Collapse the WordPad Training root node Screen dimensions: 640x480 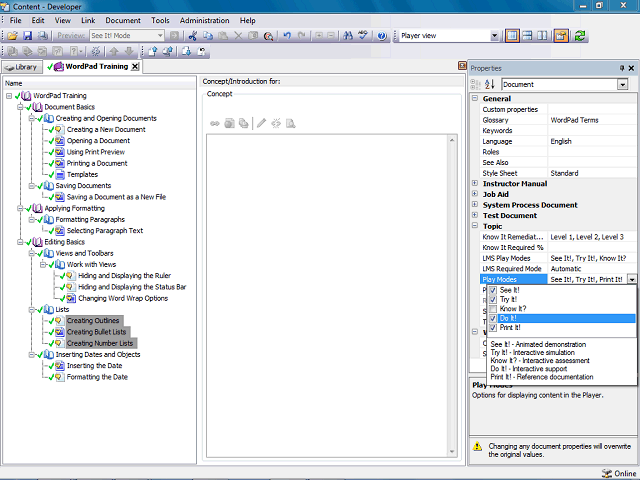click(x=9, y=96)
